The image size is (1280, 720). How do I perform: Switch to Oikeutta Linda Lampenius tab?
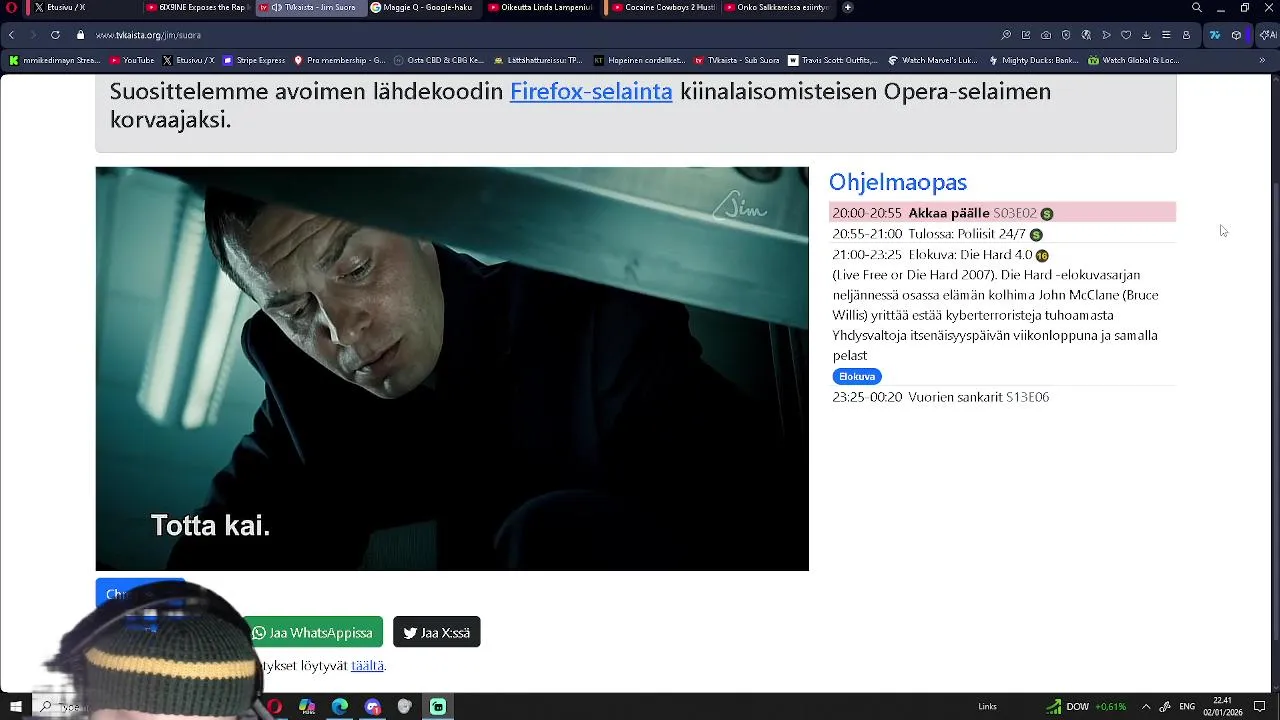pos(542,8)
